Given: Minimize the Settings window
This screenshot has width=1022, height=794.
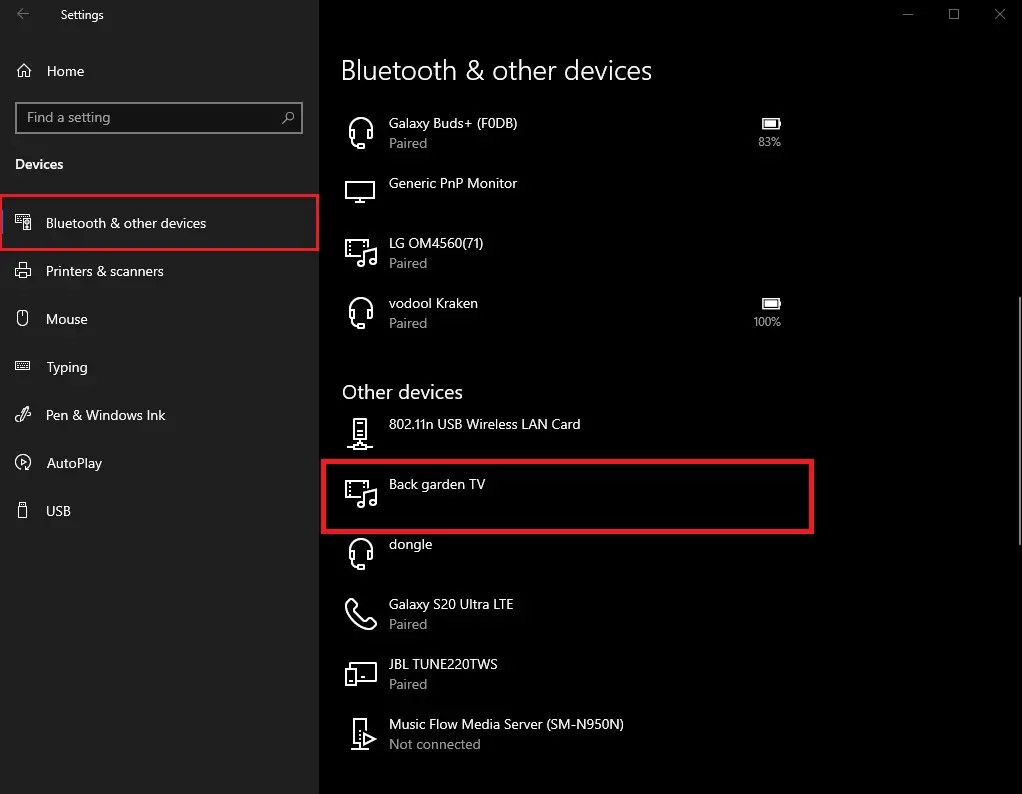Looking at the screenshot, I should pos(908,14).
